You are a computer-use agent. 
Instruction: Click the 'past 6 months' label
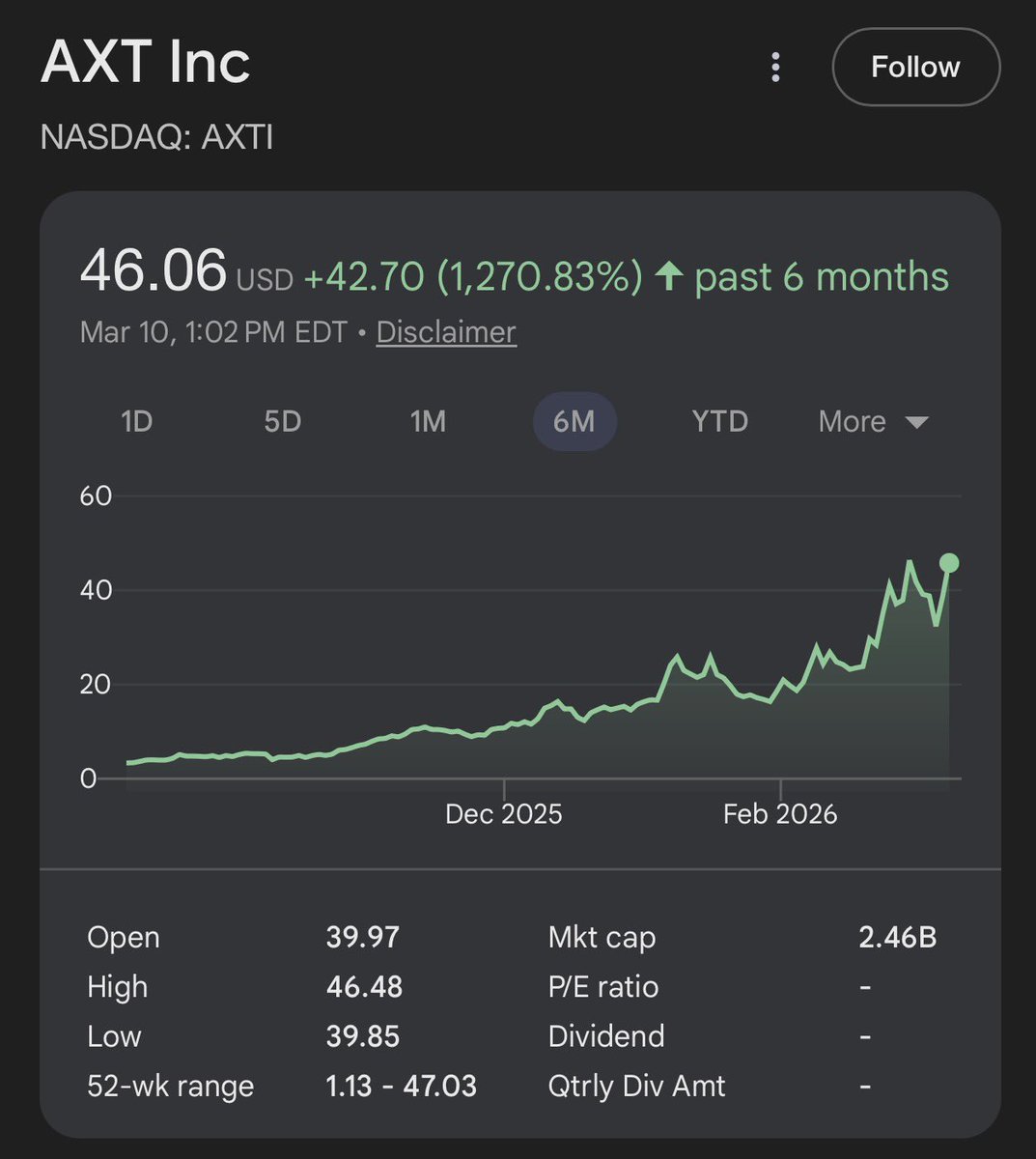[822, 277]
